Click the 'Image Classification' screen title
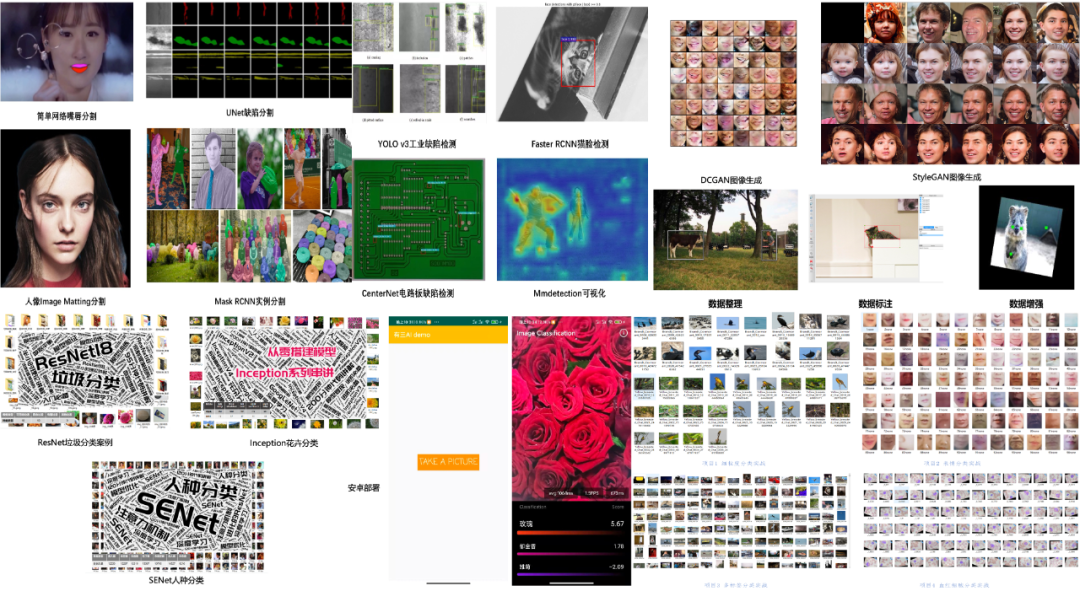1080x591 pixels. 546,333
